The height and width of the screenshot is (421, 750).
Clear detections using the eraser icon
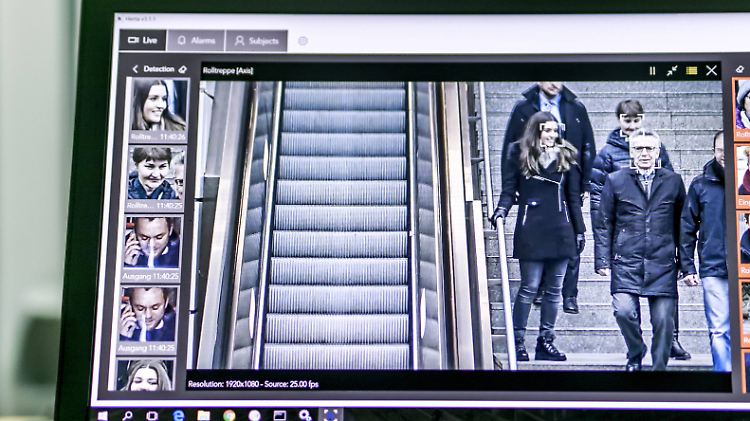[182, 69]
